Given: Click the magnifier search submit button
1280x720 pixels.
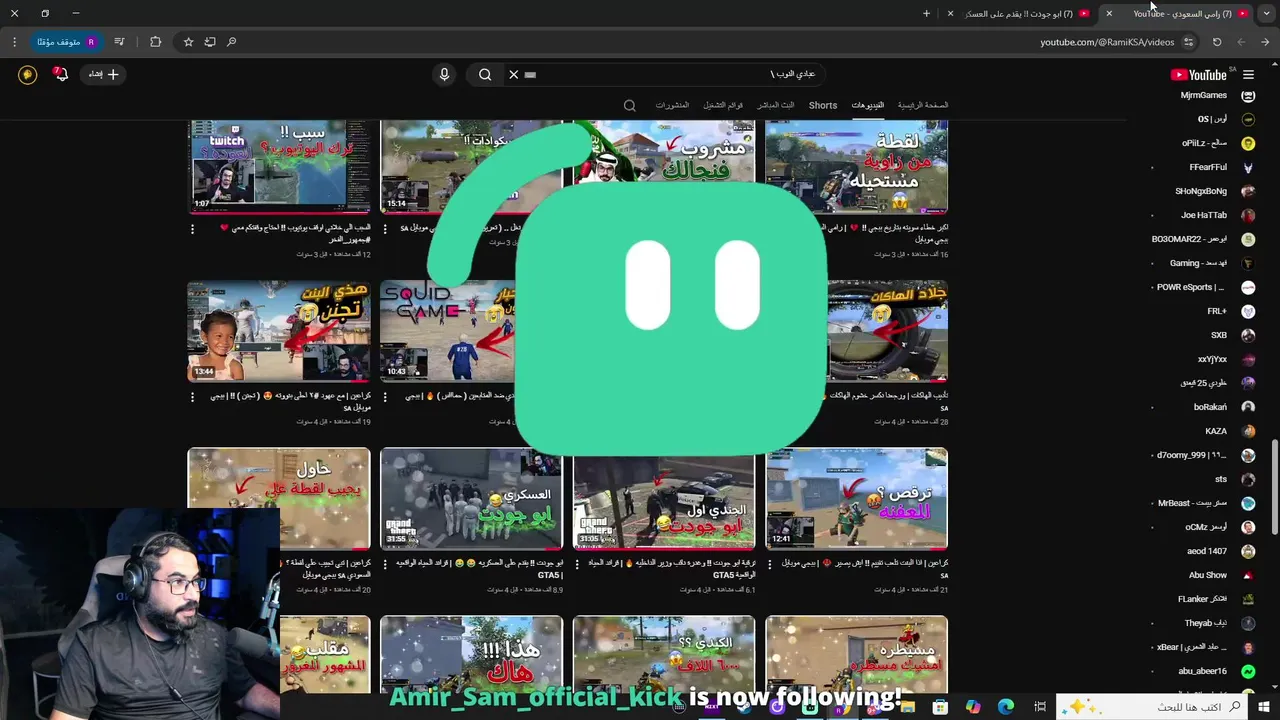Looking at the screenshot, I should point(485,75).
